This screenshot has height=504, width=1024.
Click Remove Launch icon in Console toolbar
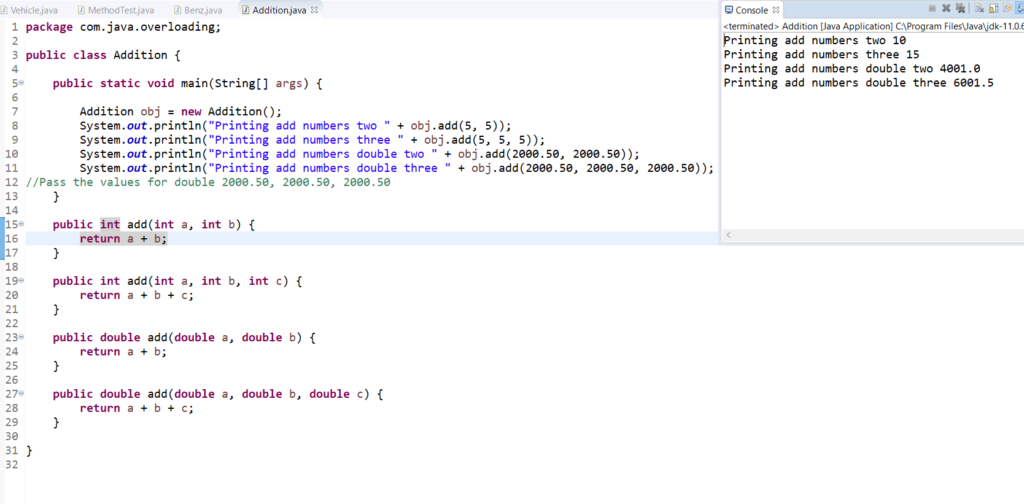(946, 9)
